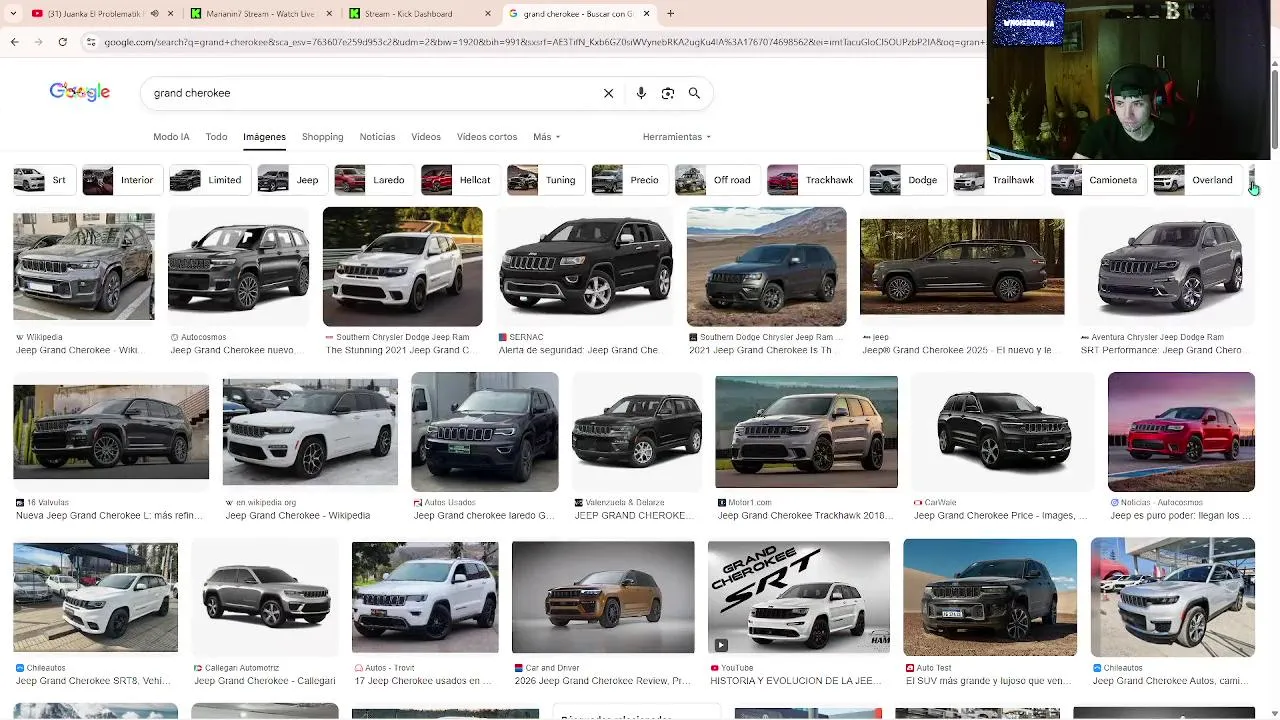This screenshot has width=1280, height=720.
Task: Open the Wikipedia Jeep Grand Cherokee thumbnail
Action: click(84, 266)
